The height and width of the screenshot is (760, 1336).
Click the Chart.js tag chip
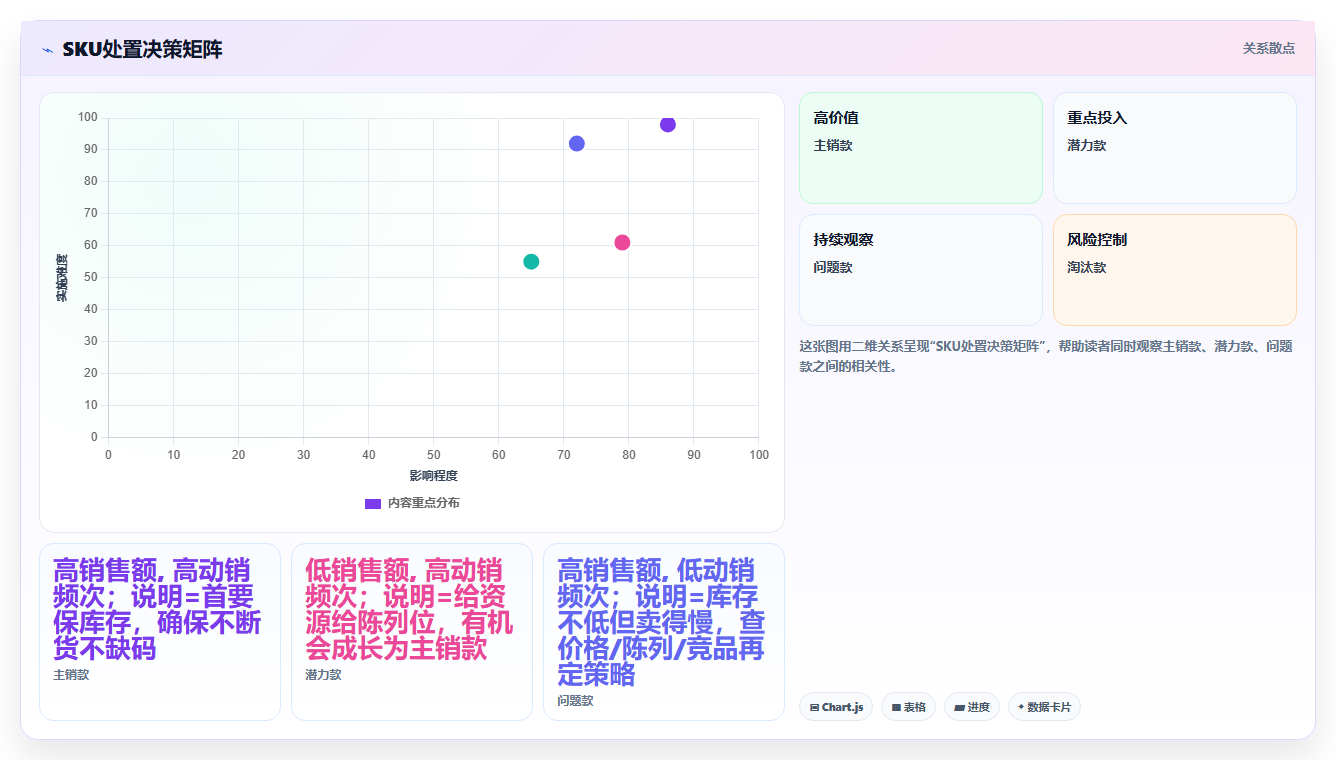[x=836, y=707]
